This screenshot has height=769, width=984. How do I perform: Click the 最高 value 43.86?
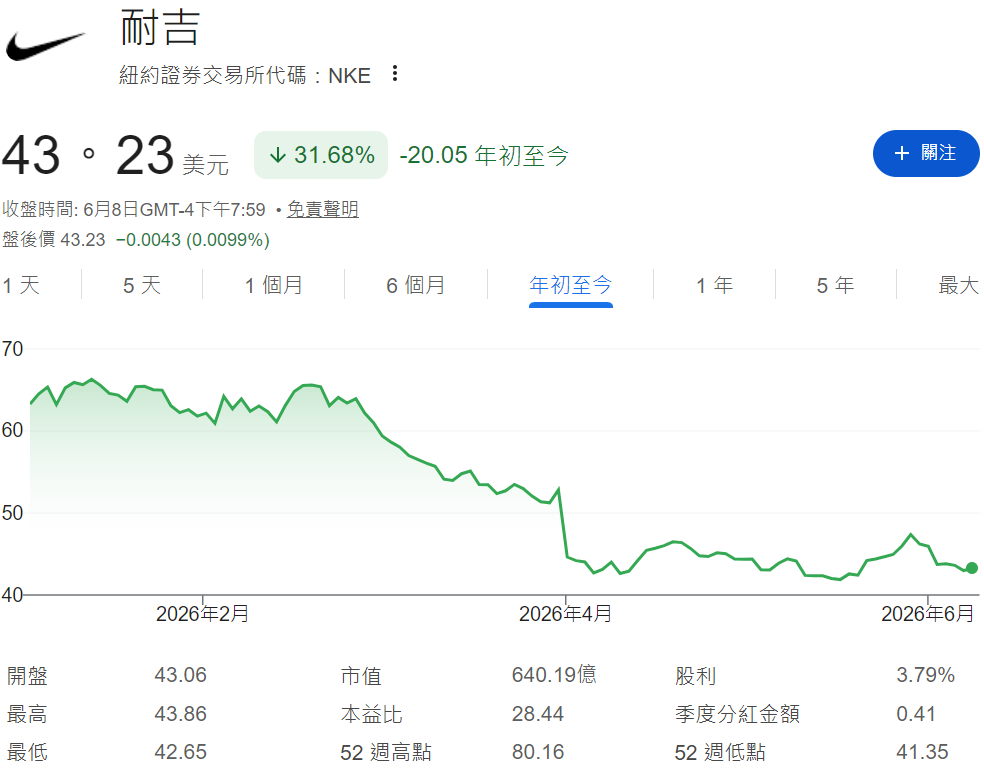(181, 714)
